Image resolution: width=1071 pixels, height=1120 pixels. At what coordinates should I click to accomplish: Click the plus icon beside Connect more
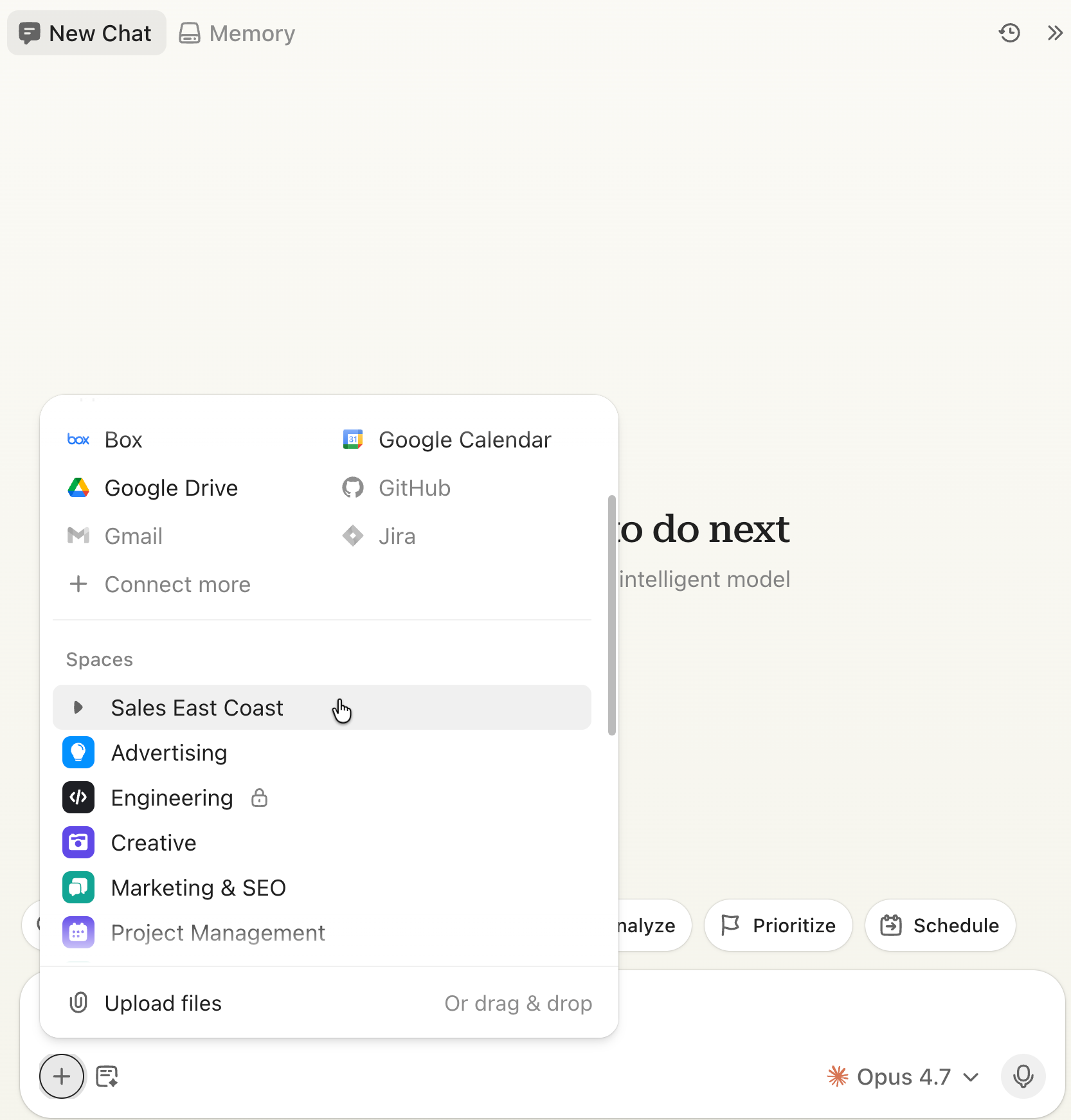(x=78, y=584)
